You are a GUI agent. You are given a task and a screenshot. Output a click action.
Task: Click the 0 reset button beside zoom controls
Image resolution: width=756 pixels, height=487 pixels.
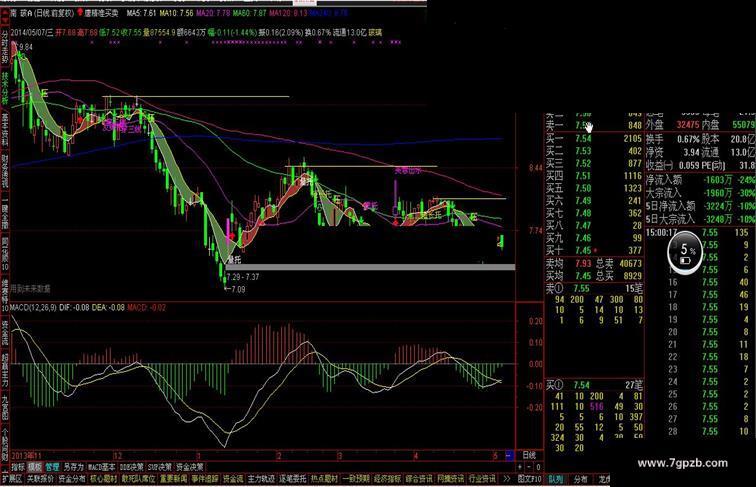538,467
